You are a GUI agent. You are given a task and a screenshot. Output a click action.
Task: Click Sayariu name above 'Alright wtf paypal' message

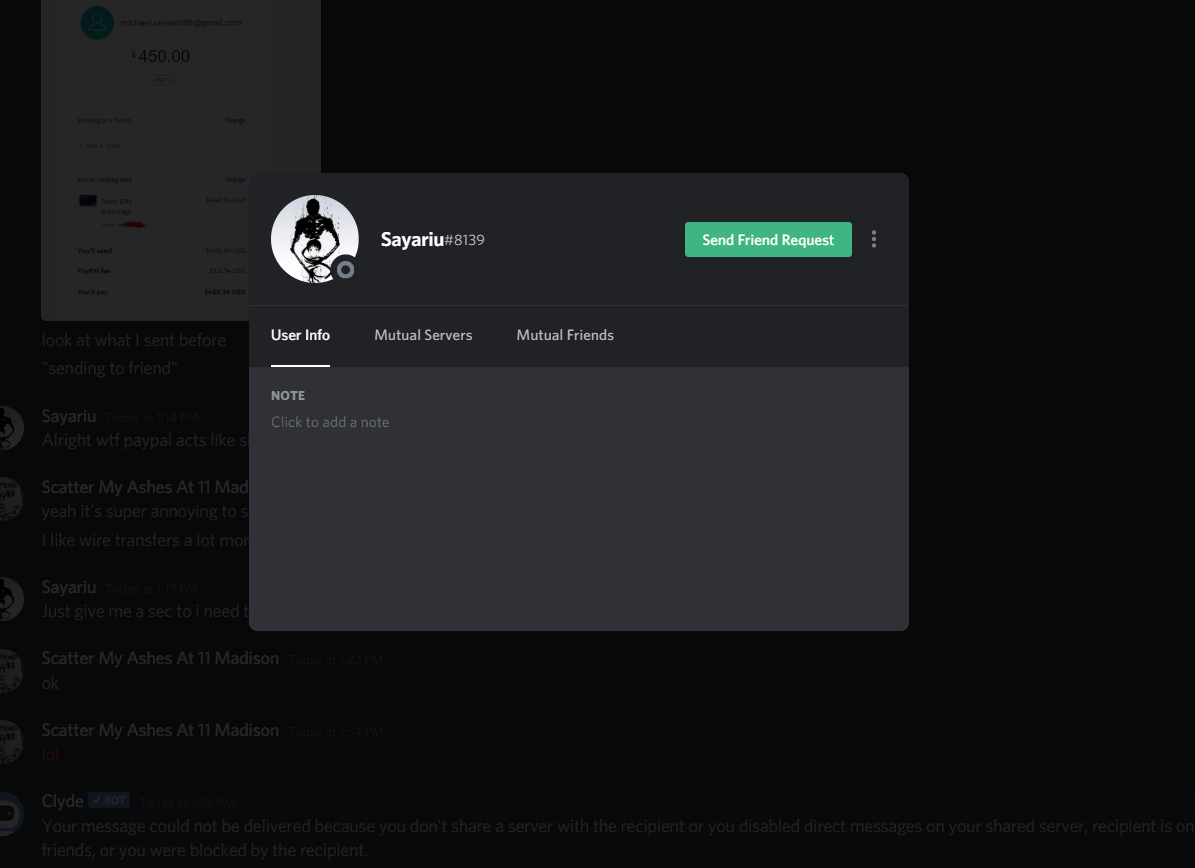pyautogui.click(x=69, y=416)
